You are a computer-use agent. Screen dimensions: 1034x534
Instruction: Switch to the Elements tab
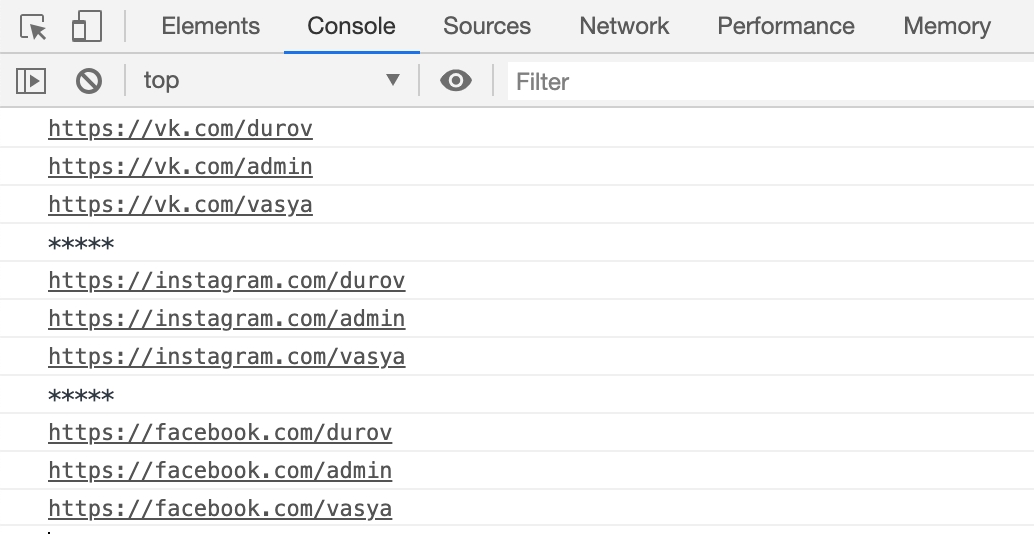click(210, 27)
